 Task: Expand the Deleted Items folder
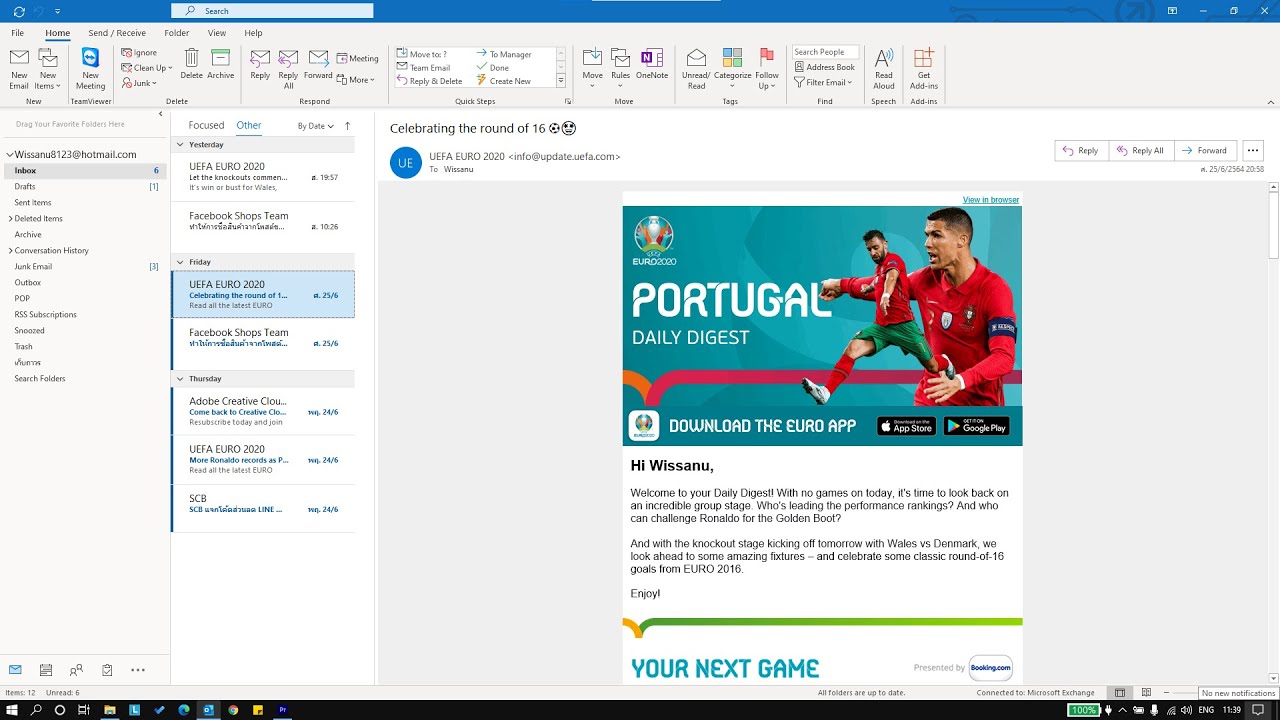(x=11, y=218)
